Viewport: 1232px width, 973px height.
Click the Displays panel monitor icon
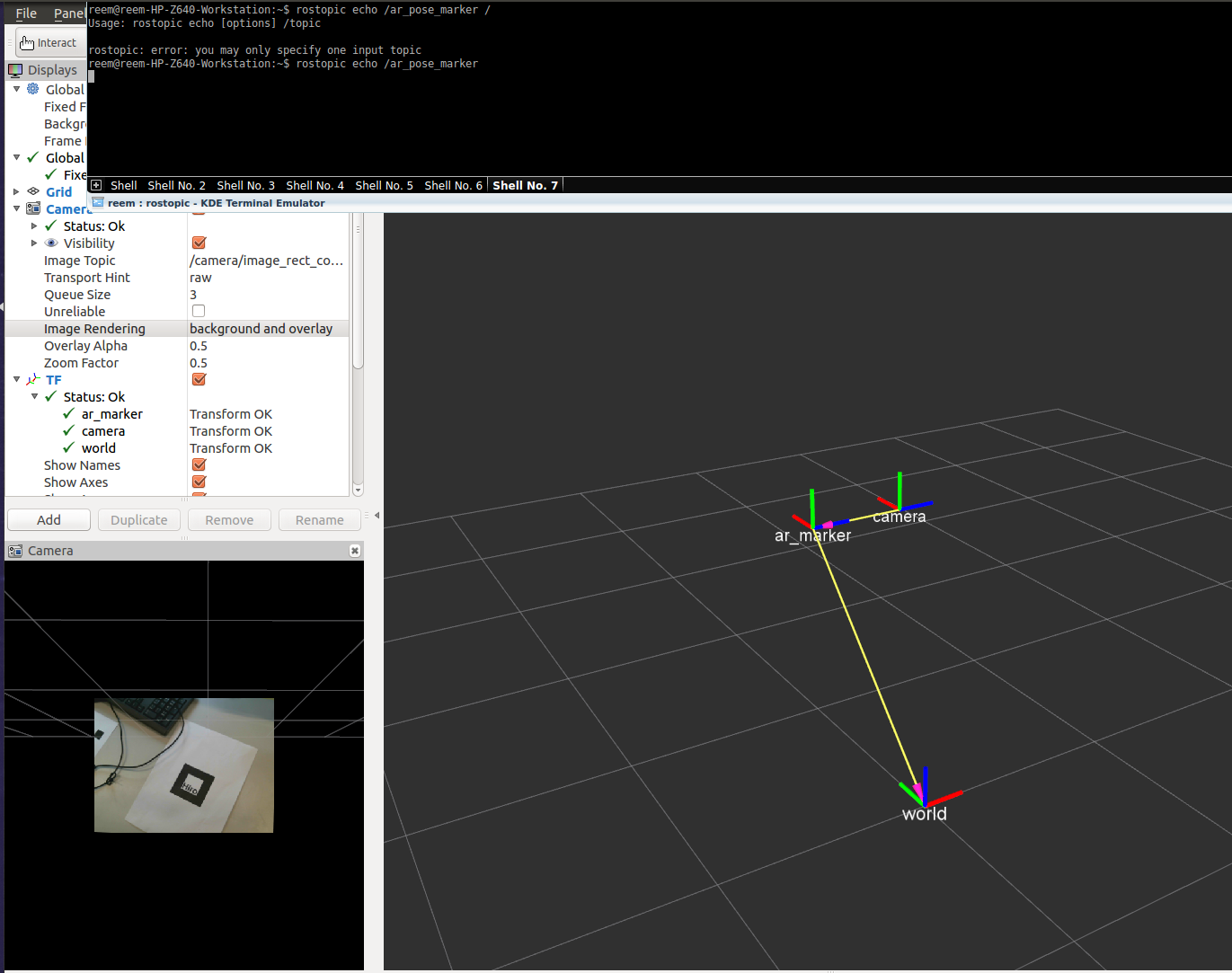click(15, 70)
